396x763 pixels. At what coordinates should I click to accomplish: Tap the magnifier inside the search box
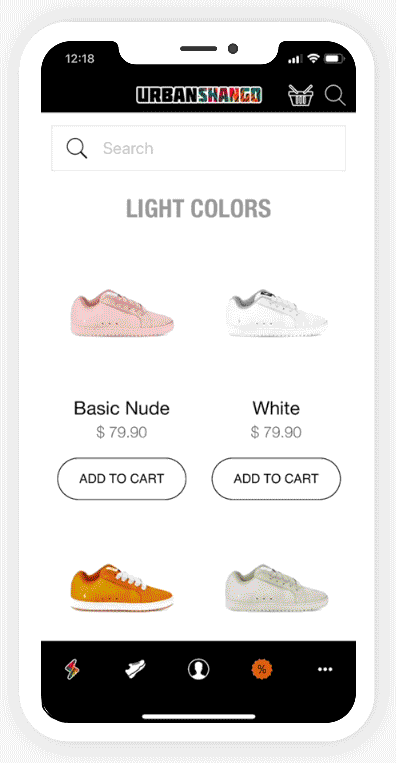77,148
